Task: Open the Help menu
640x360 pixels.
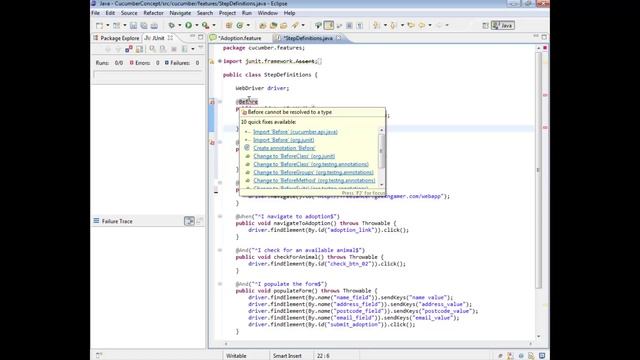Action: point(289,13)
